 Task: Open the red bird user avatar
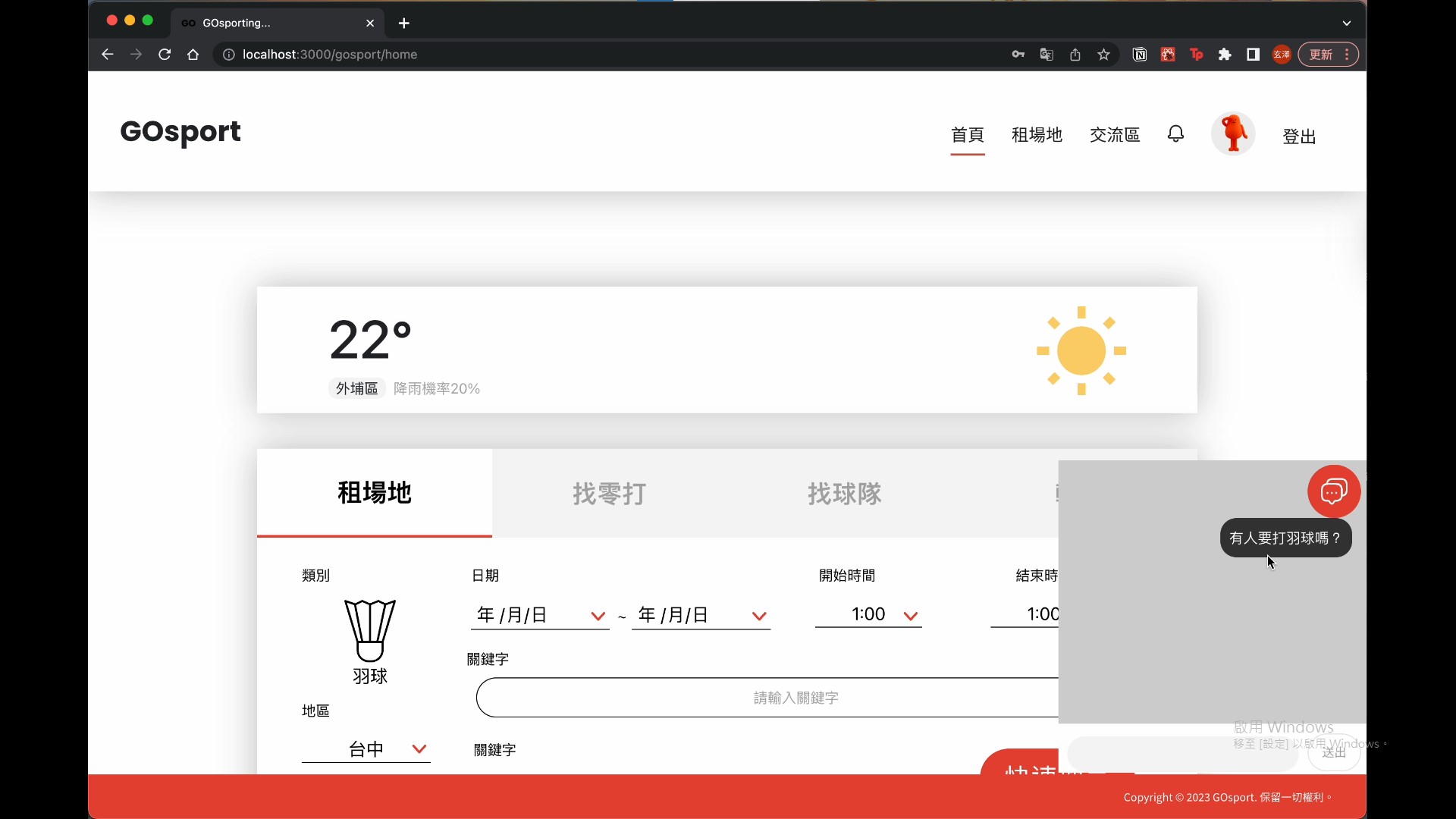pyautogui.click(x=1233, y=134)
